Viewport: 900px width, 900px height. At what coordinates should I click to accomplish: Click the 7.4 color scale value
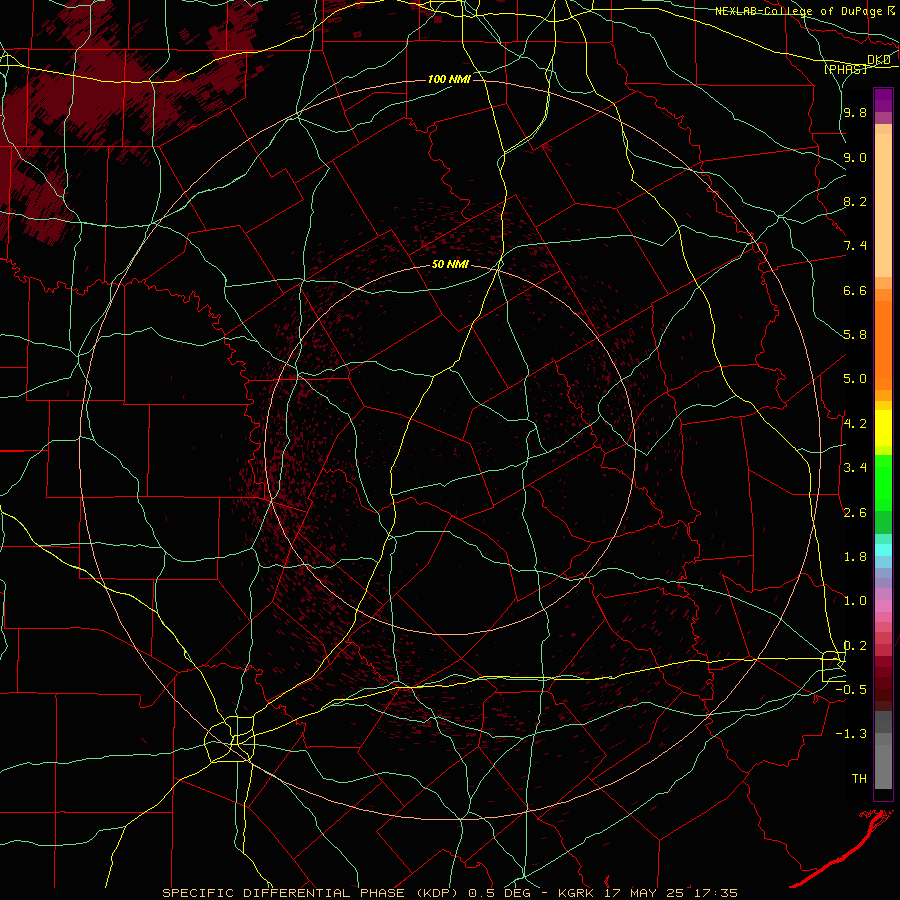coord(855,246)
